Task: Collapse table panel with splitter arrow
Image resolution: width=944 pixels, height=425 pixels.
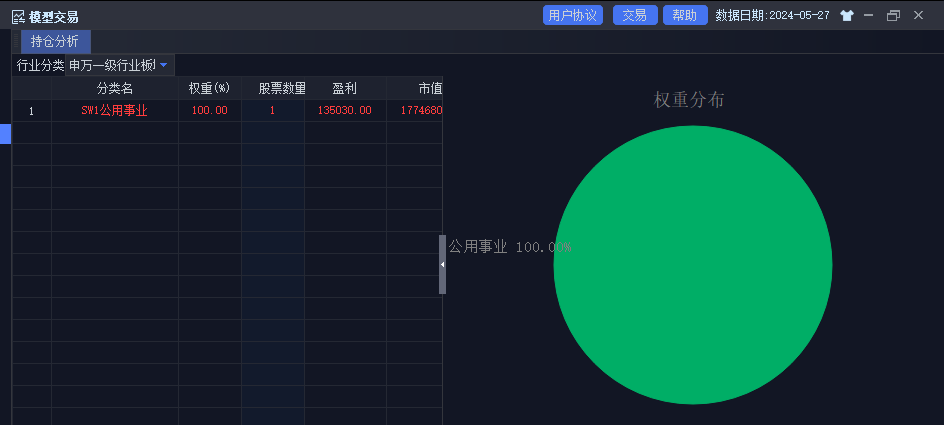Action: [442, 264]
